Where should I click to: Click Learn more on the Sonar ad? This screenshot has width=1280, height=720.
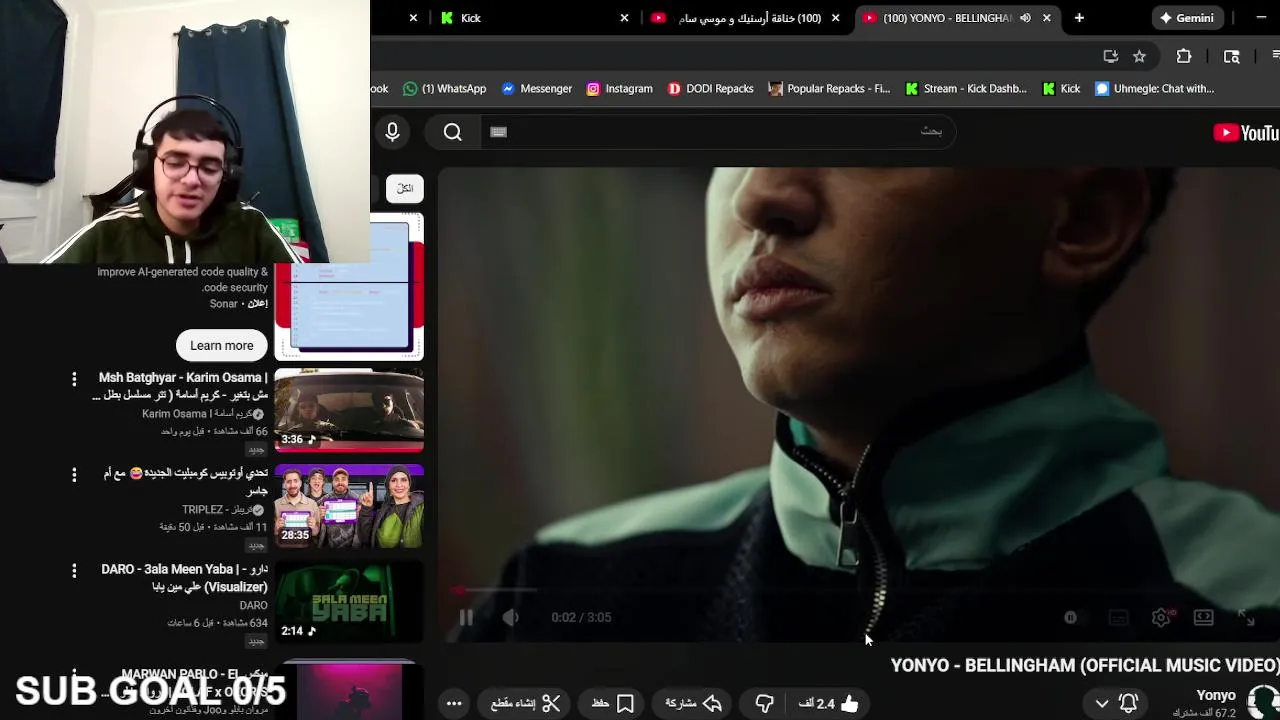point(222,345)
